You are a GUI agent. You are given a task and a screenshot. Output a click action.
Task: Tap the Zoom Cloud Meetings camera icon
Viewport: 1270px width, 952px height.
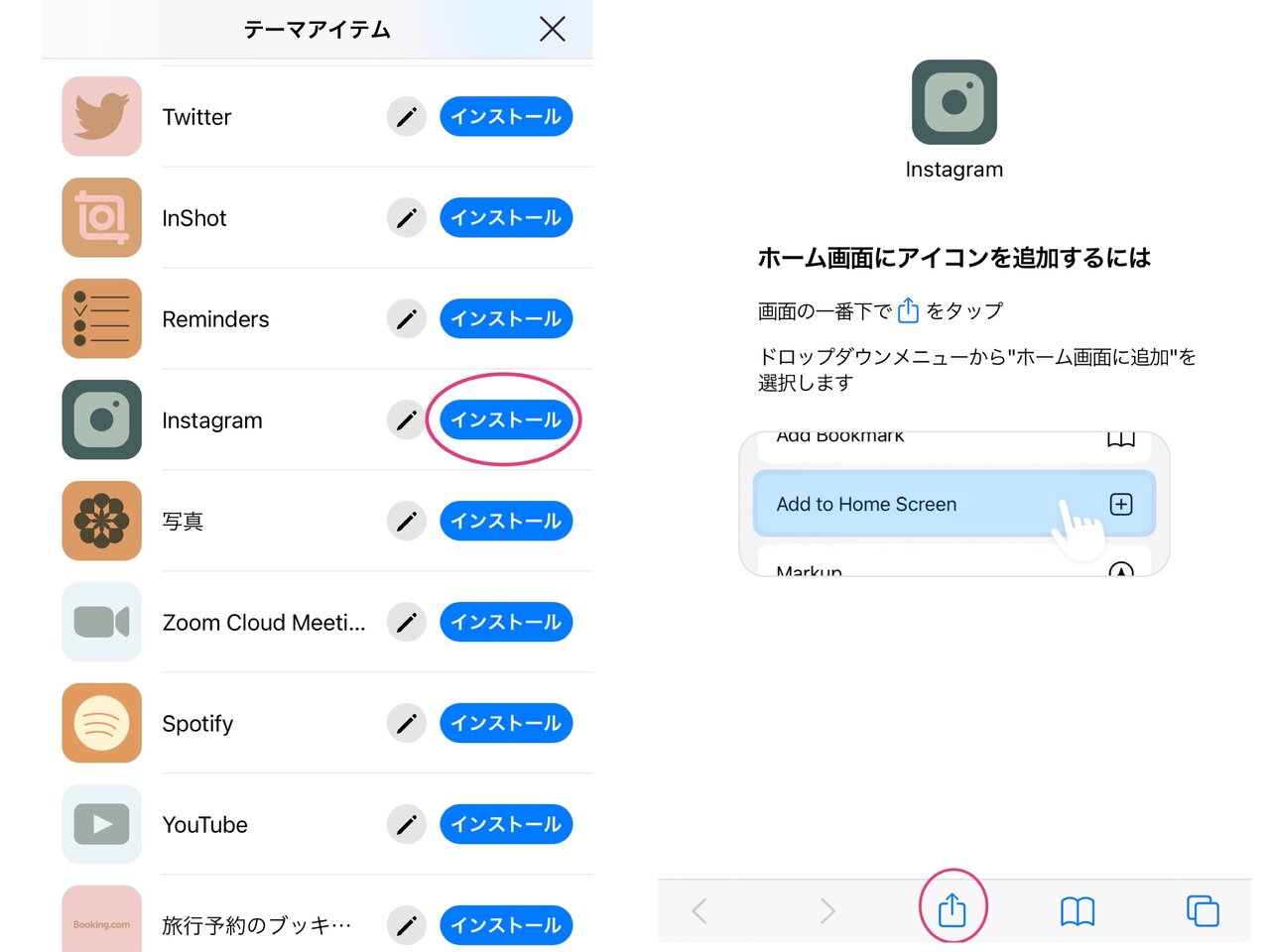(x=101, y=622)
